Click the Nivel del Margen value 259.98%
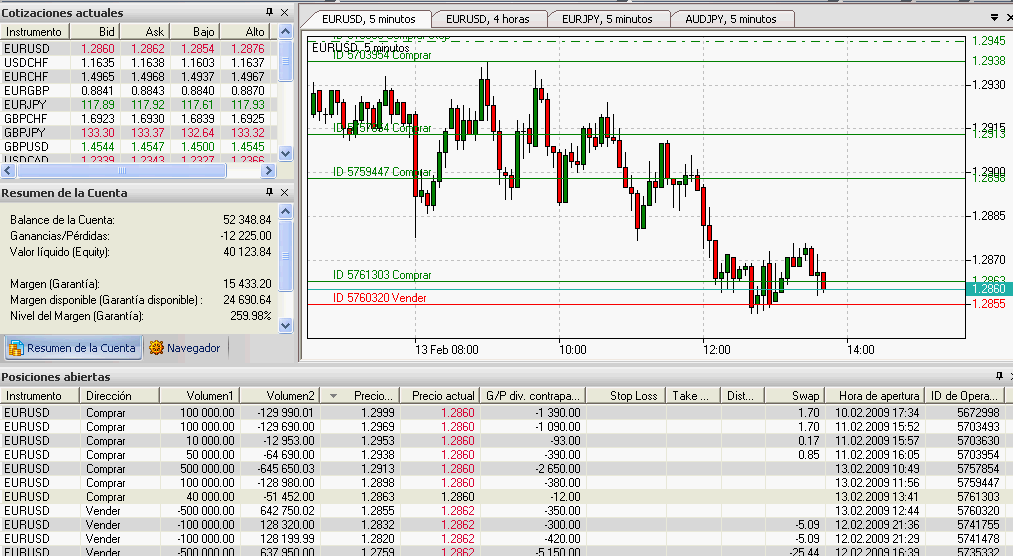Screen dimensions: 1013x556 pos(251,316)
